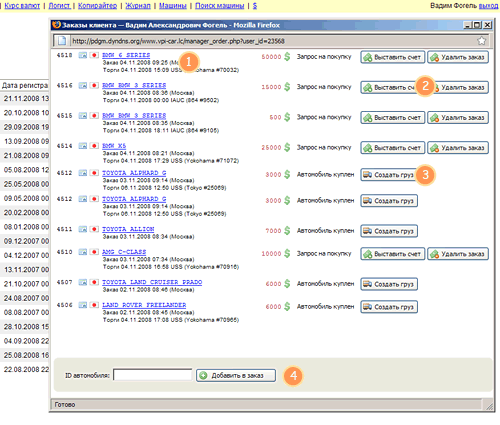
Task: Click the popup address bar URL
Action: pos(178,41)
